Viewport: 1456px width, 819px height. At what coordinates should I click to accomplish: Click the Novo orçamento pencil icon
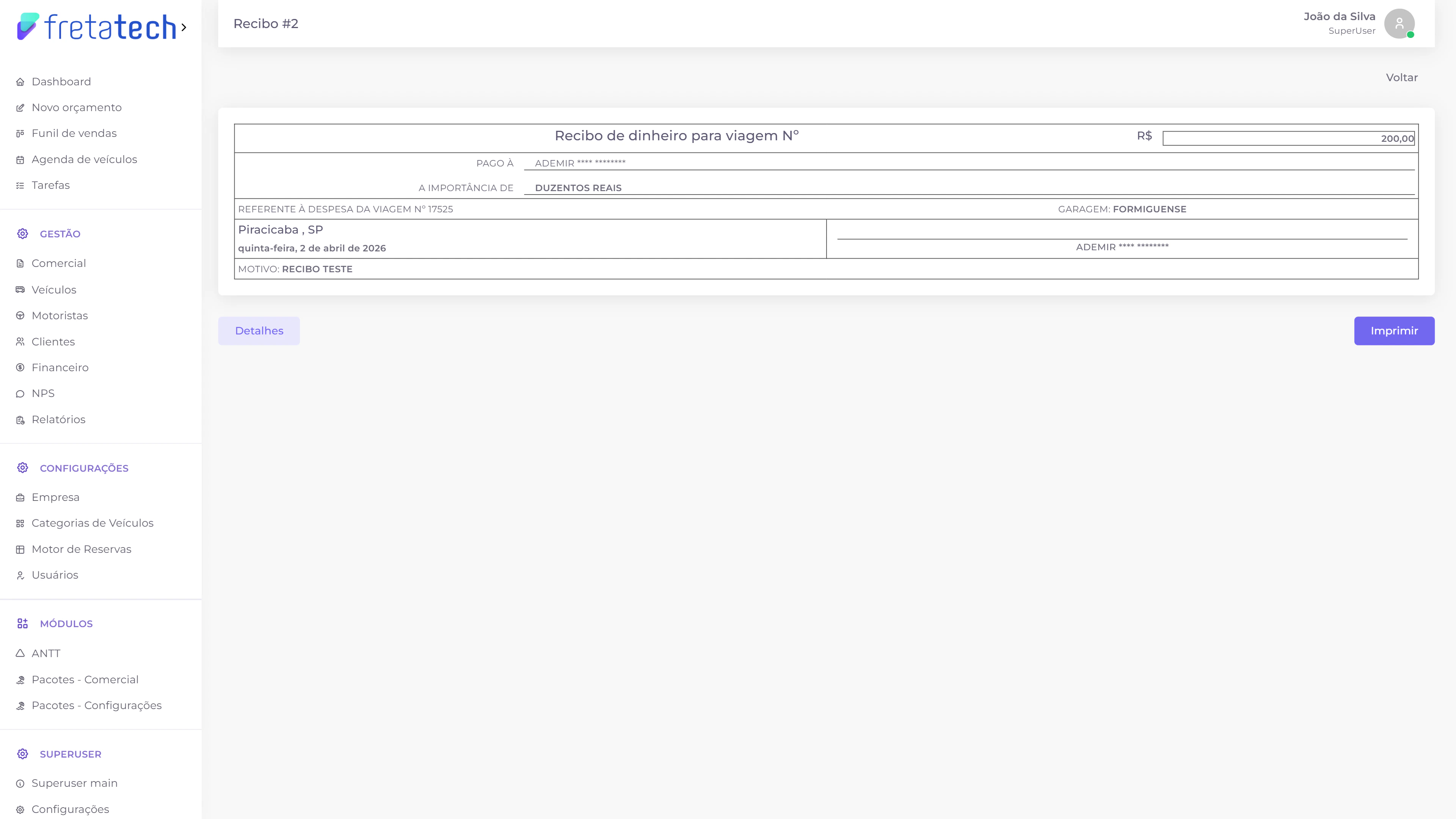click(x=20, y=108)
